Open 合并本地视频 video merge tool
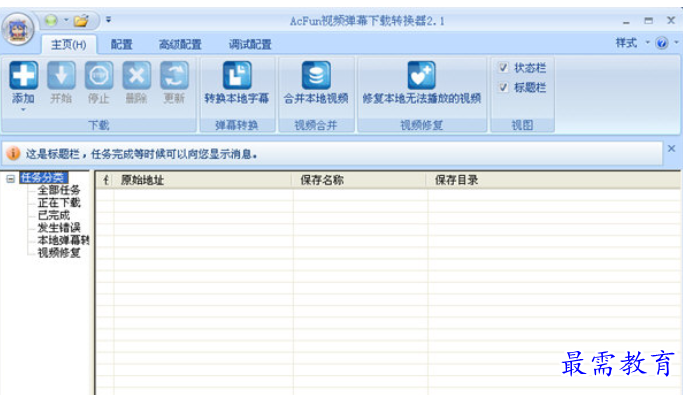This screenshot has width=683, height=395. [x=316, y=83]
